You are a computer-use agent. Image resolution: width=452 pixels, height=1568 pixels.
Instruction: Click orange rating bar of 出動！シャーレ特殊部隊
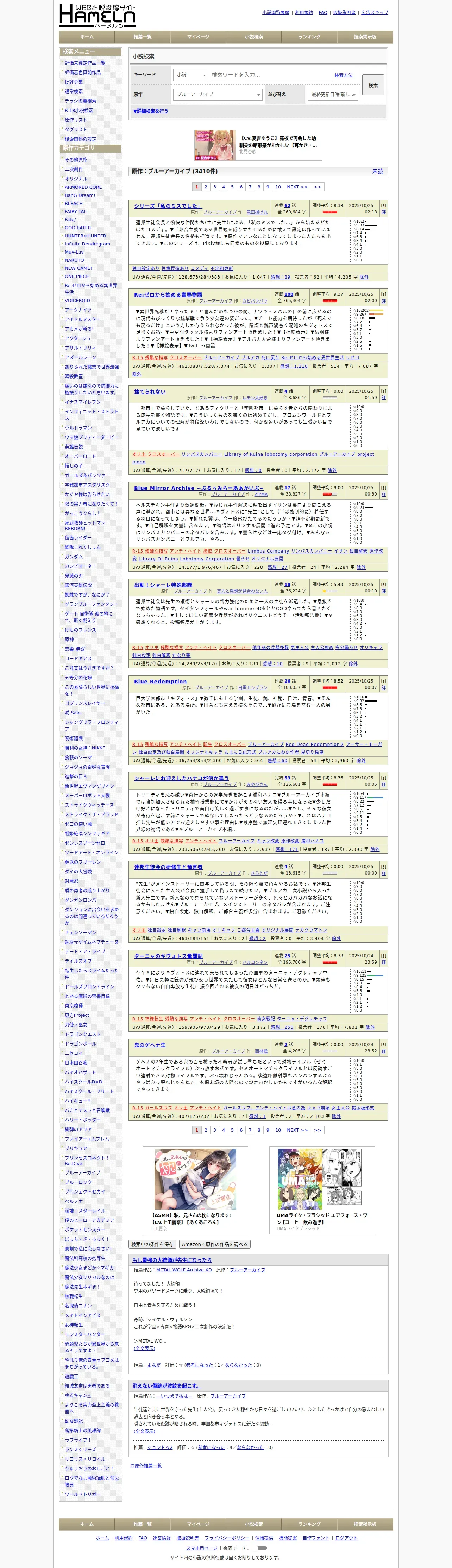click(x=330, y=591)
